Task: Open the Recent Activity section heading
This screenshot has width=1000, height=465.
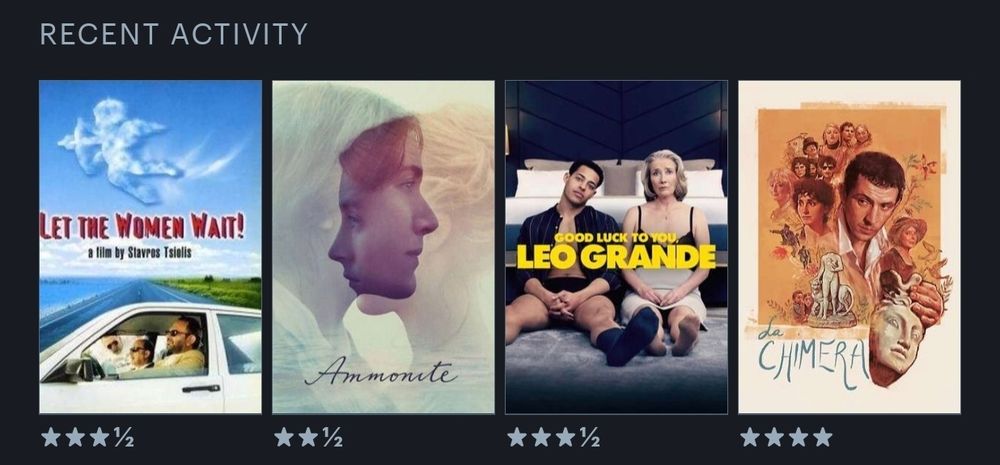Action: pyautogui.click(x=173, y=34)
